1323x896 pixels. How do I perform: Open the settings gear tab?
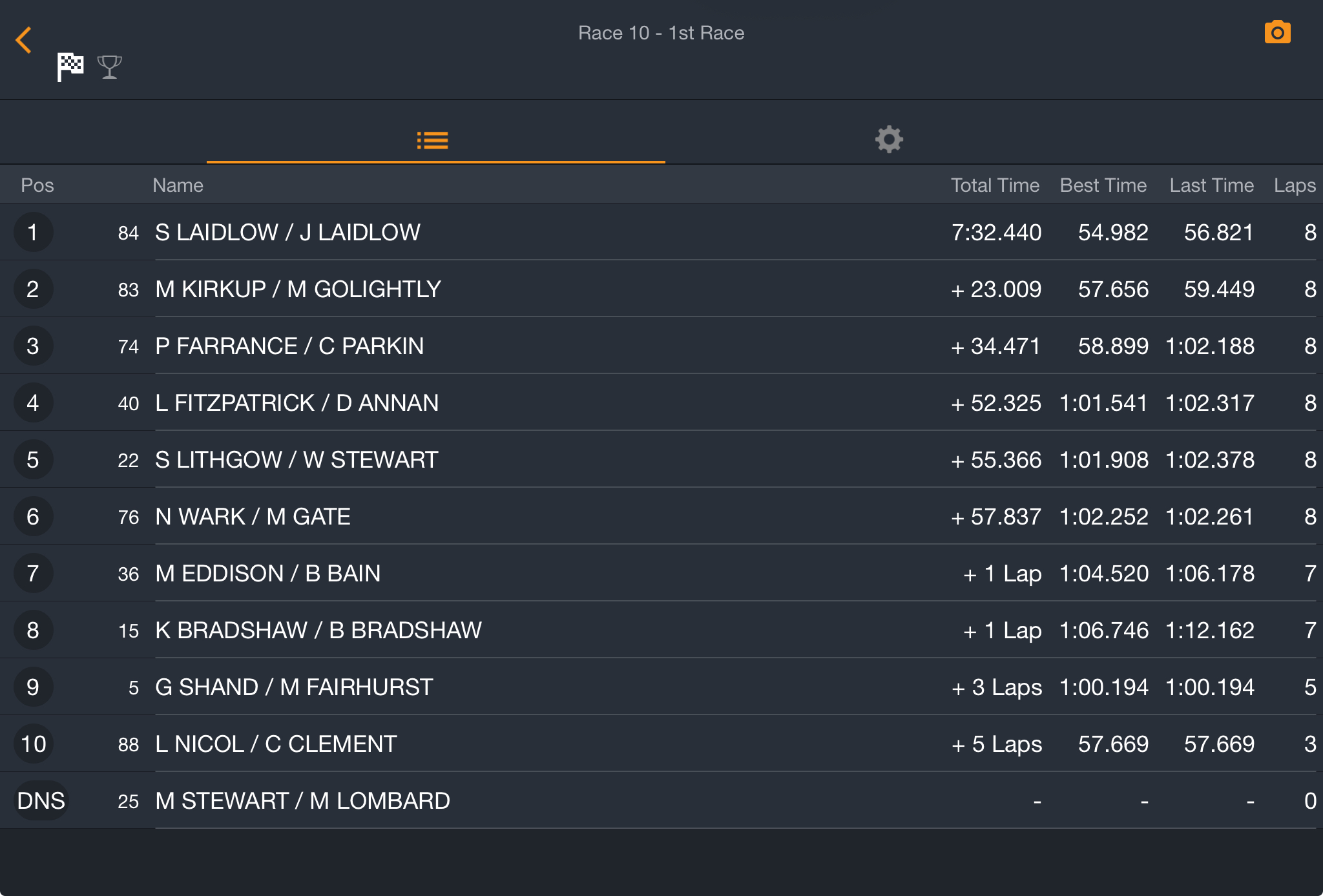pyautogui.click(x=889, y=139)
